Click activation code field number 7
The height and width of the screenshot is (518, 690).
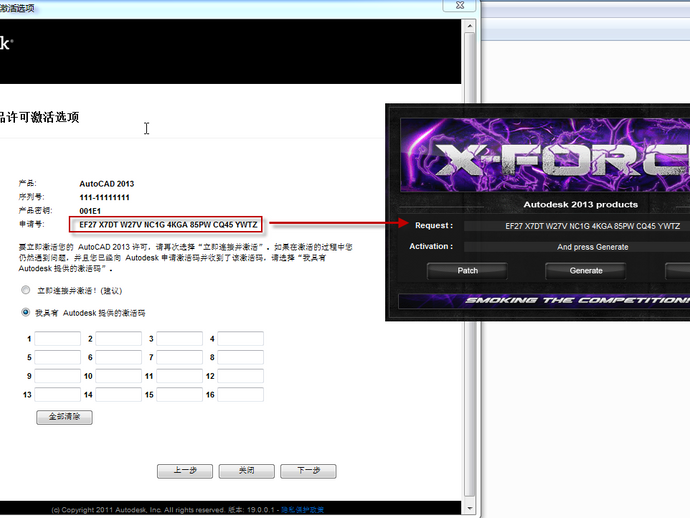[180, 357]
